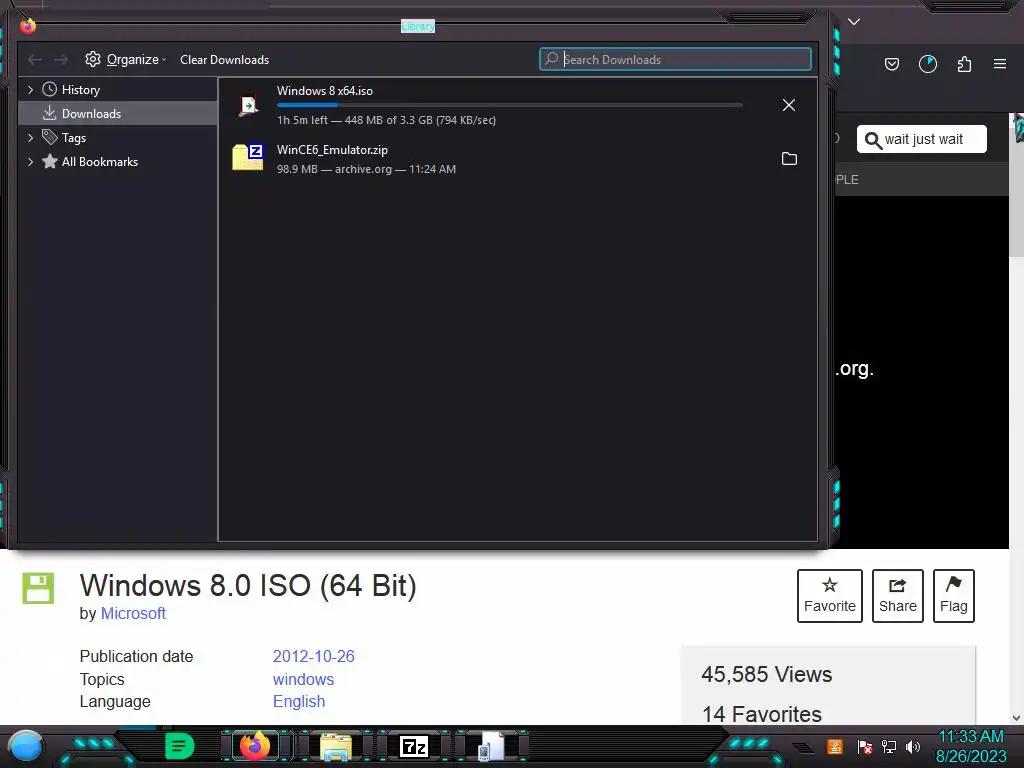Open the English language link
This screenshot has height=768, width=1024.
pyautogui.click(x=298, y=701)
